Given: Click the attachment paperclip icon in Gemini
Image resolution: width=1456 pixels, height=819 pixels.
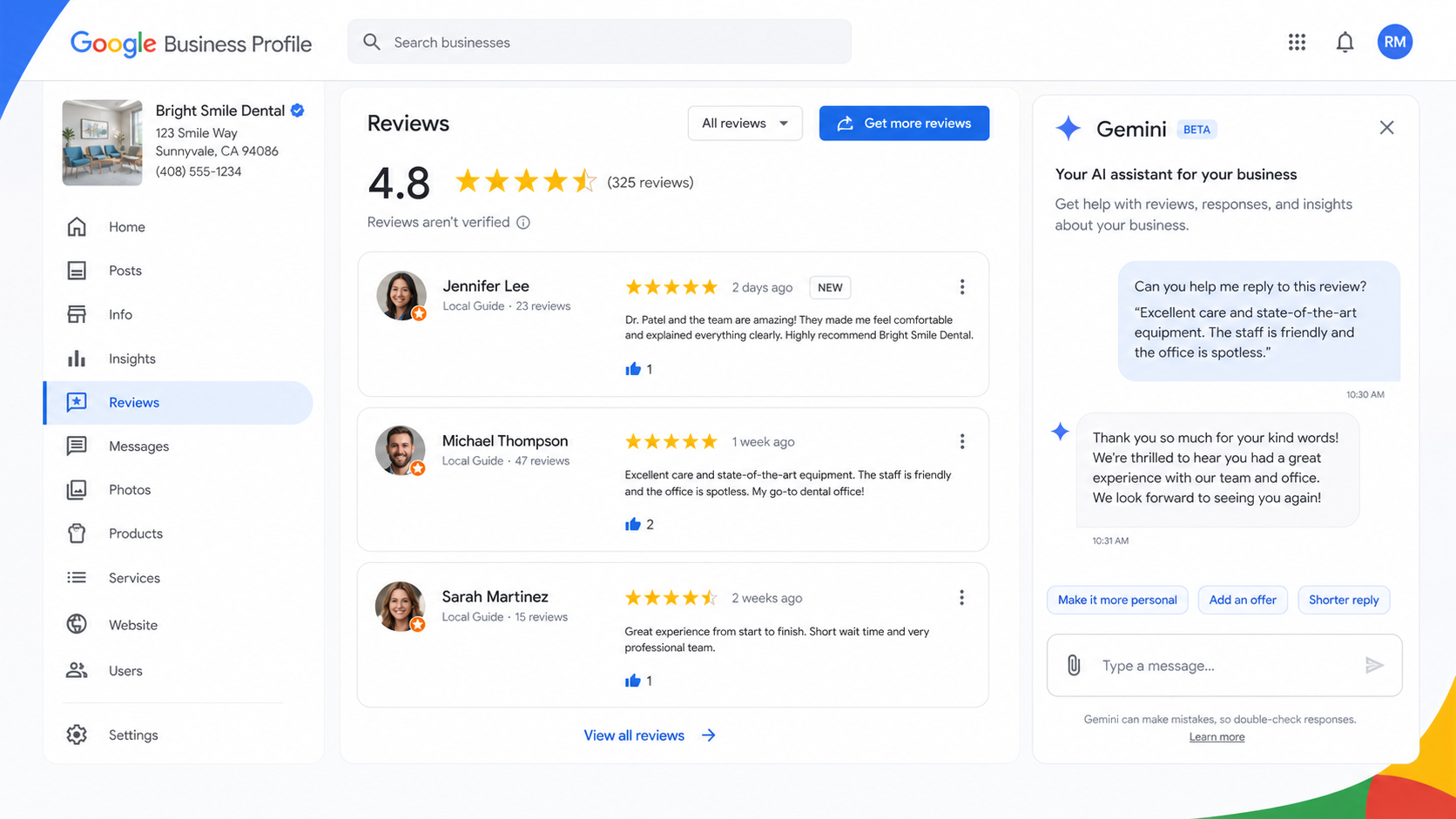Looking at the screenshot, I should point(1074,665).
